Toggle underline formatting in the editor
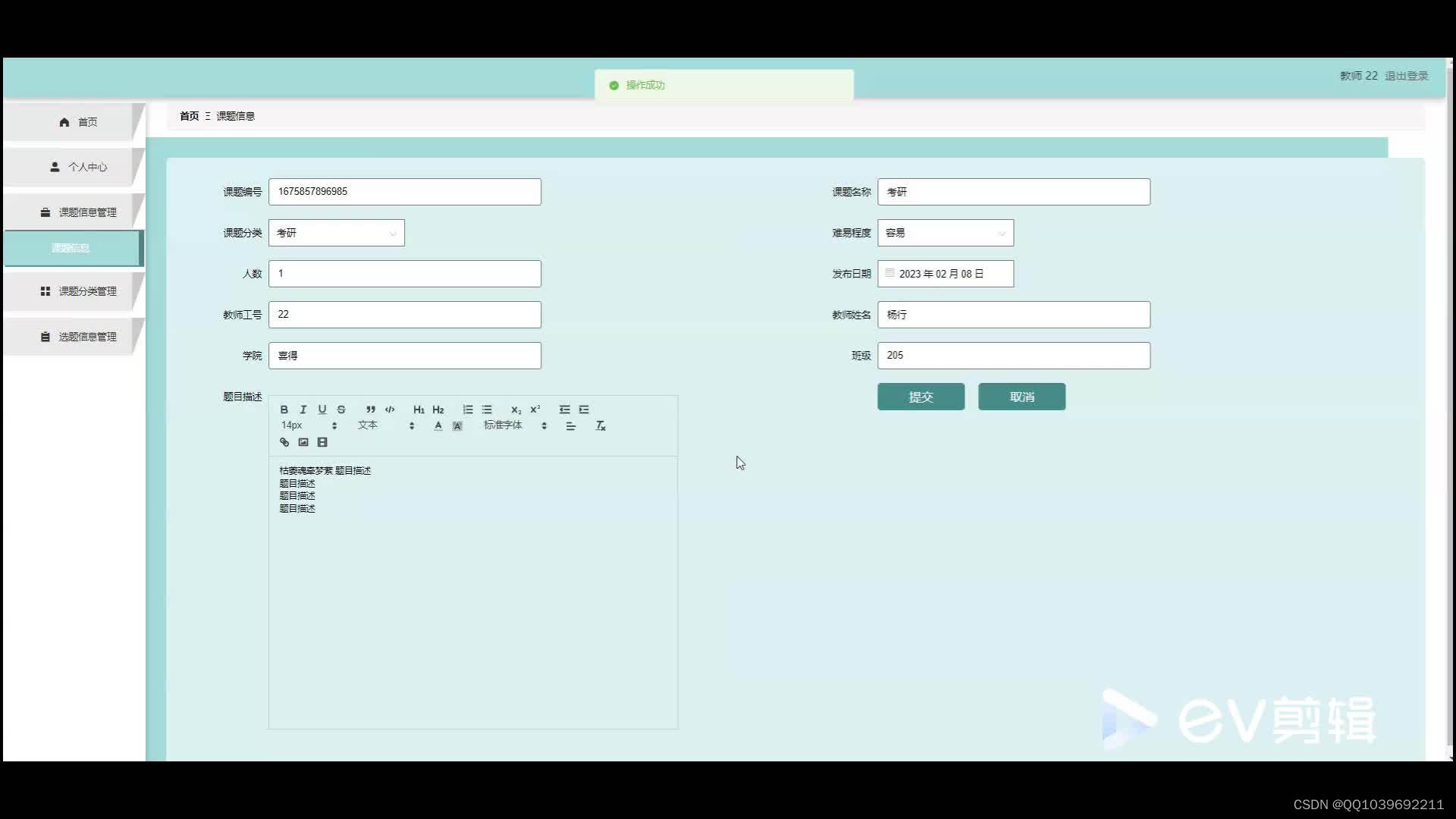The width and height of the screenshot is (1456, 819). point(322,409)
